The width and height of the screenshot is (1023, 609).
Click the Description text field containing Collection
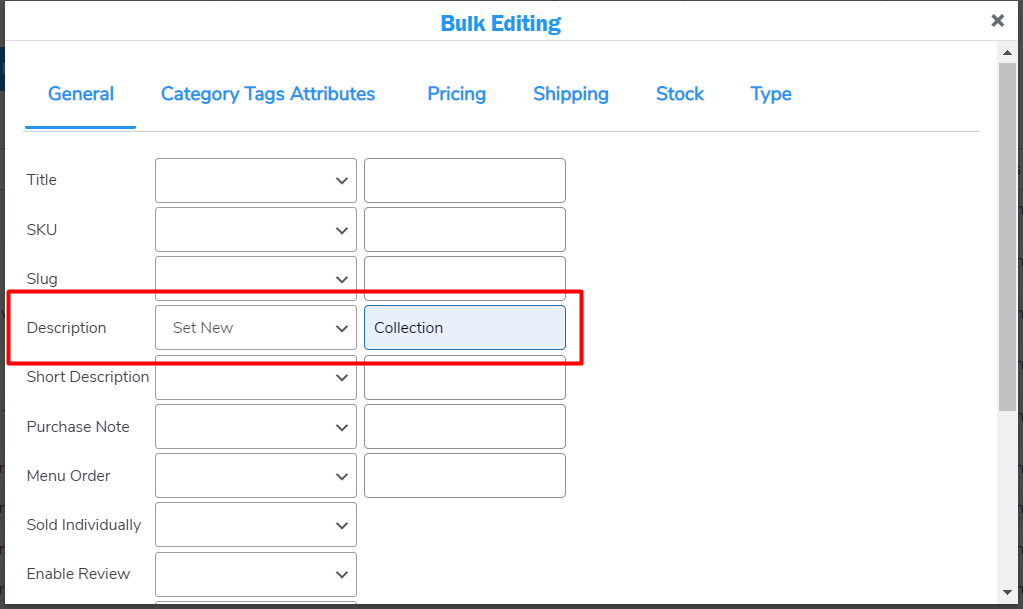click(x=464, y=327)
